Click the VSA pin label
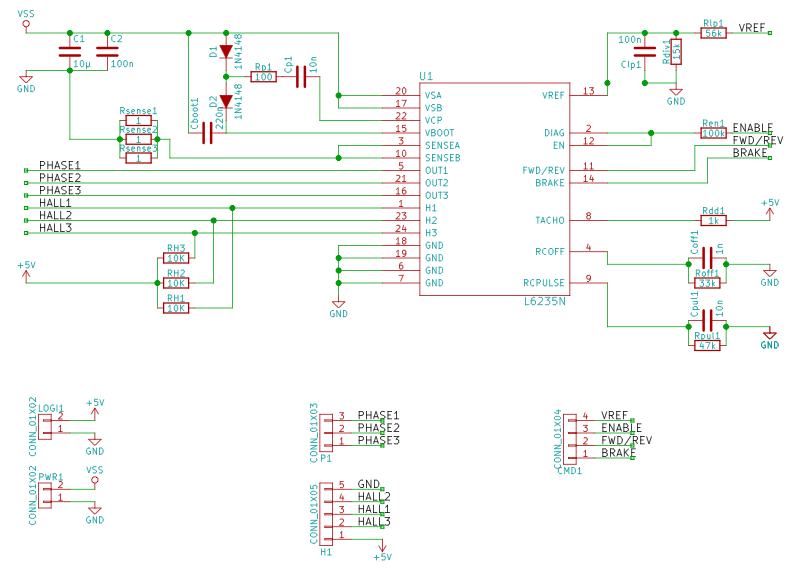796x569 pixels. pos(434,95)
